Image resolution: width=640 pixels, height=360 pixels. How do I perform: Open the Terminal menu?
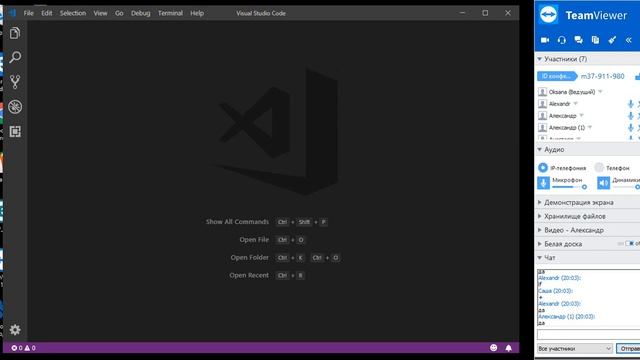point(170,13)
